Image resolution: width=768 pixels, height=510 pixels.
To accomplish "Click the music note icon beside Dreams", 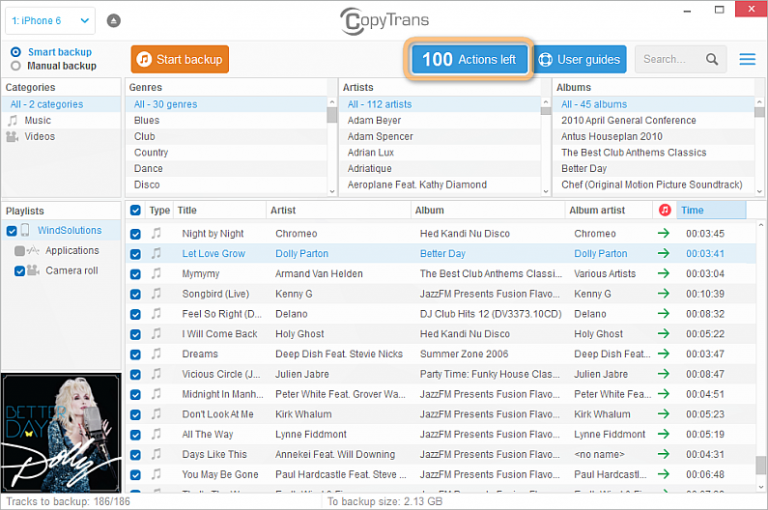I will [156, 354].
